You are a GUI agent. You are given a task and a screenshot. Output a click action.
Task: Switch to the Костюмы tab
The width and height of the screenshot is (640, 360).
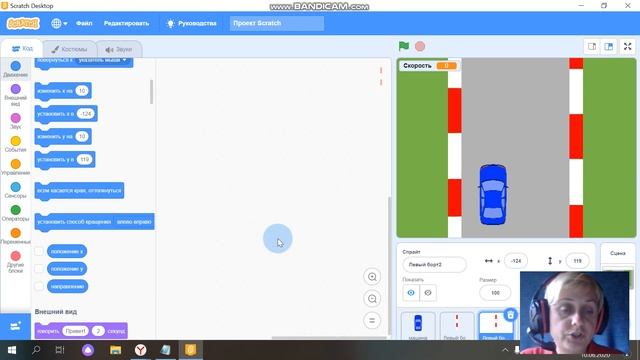click(x=70, y=49)
